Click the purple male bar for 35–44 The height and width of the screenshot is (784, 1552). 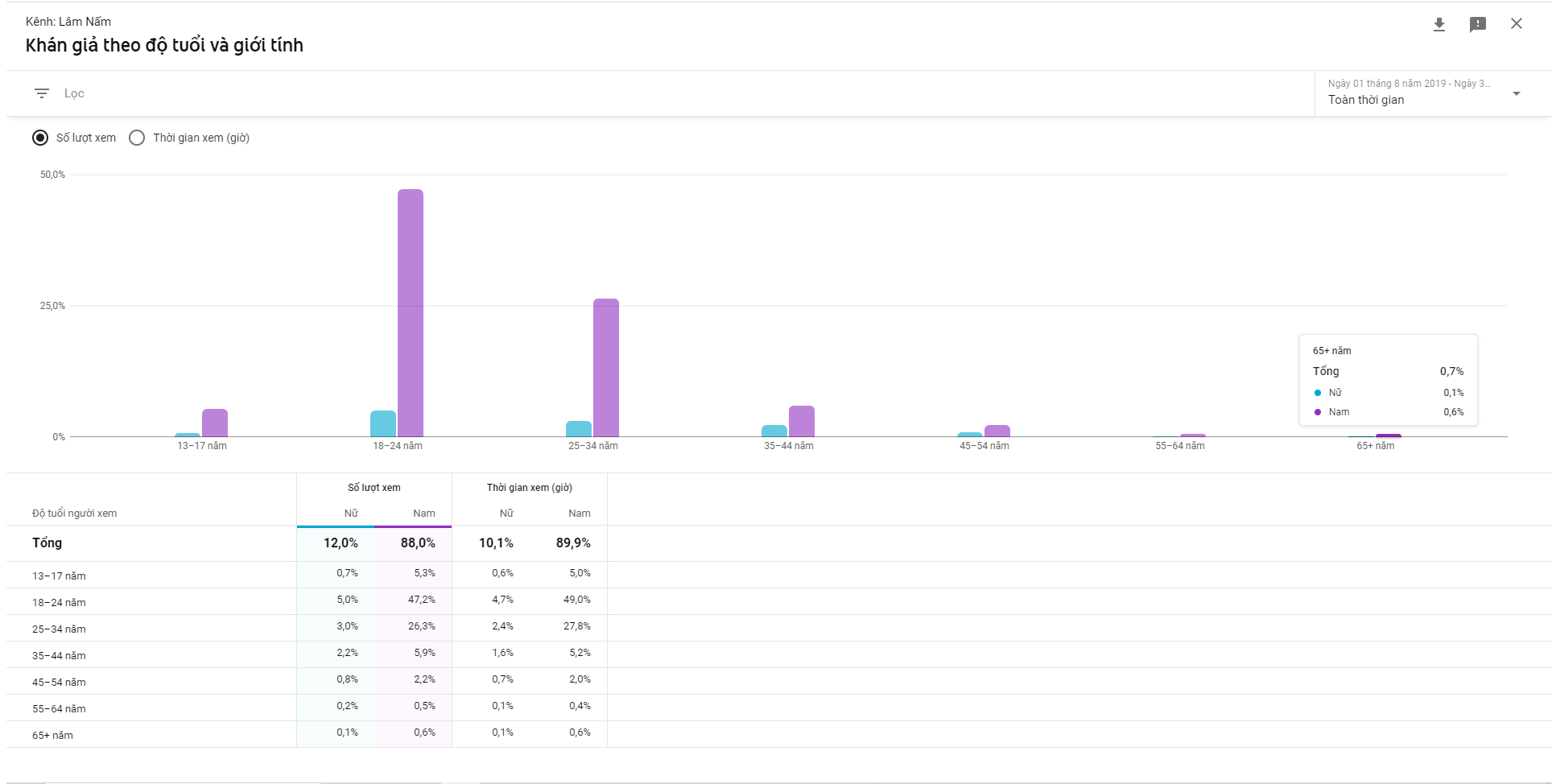click(x=802, y=421)
